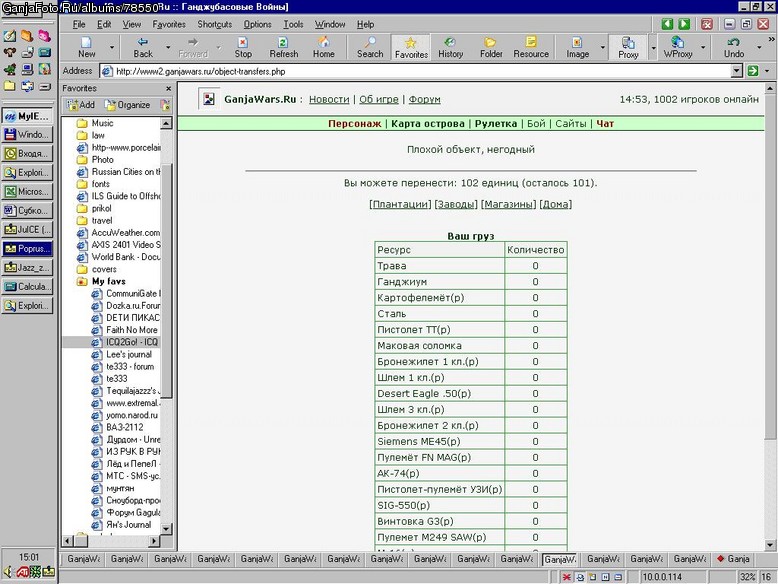Click the address URL field
The width and height of the screenshot is (778, 584).
415,71
